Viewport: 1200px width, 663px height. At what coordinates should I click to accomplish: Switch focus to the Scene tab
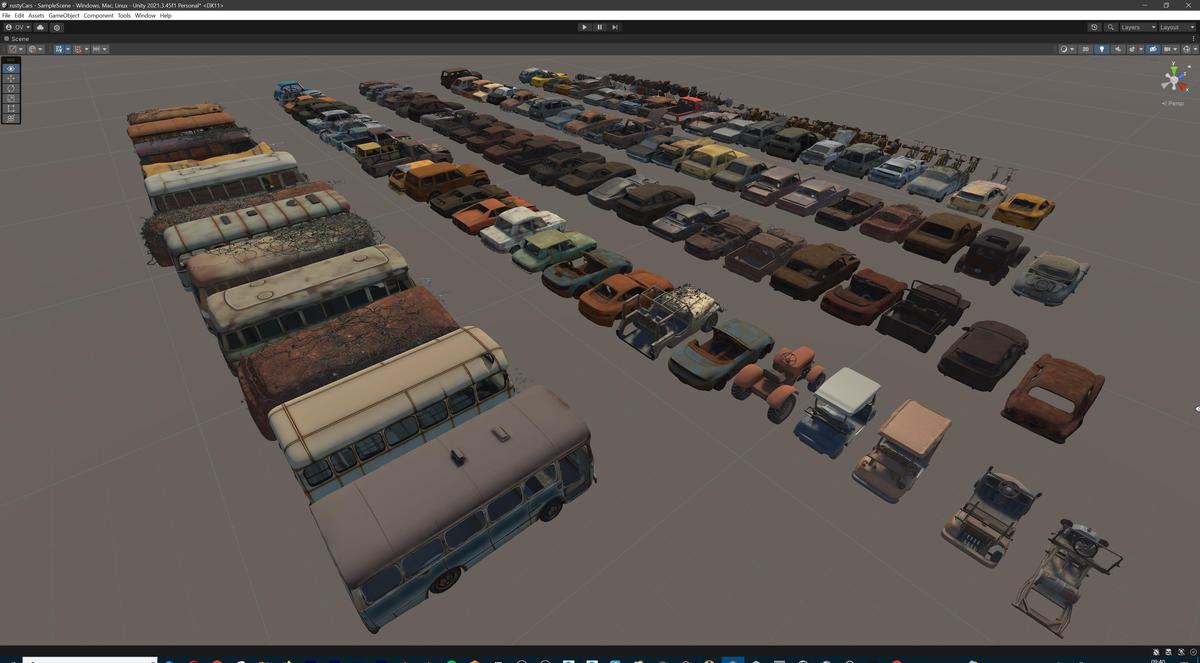tap(18, 38)
